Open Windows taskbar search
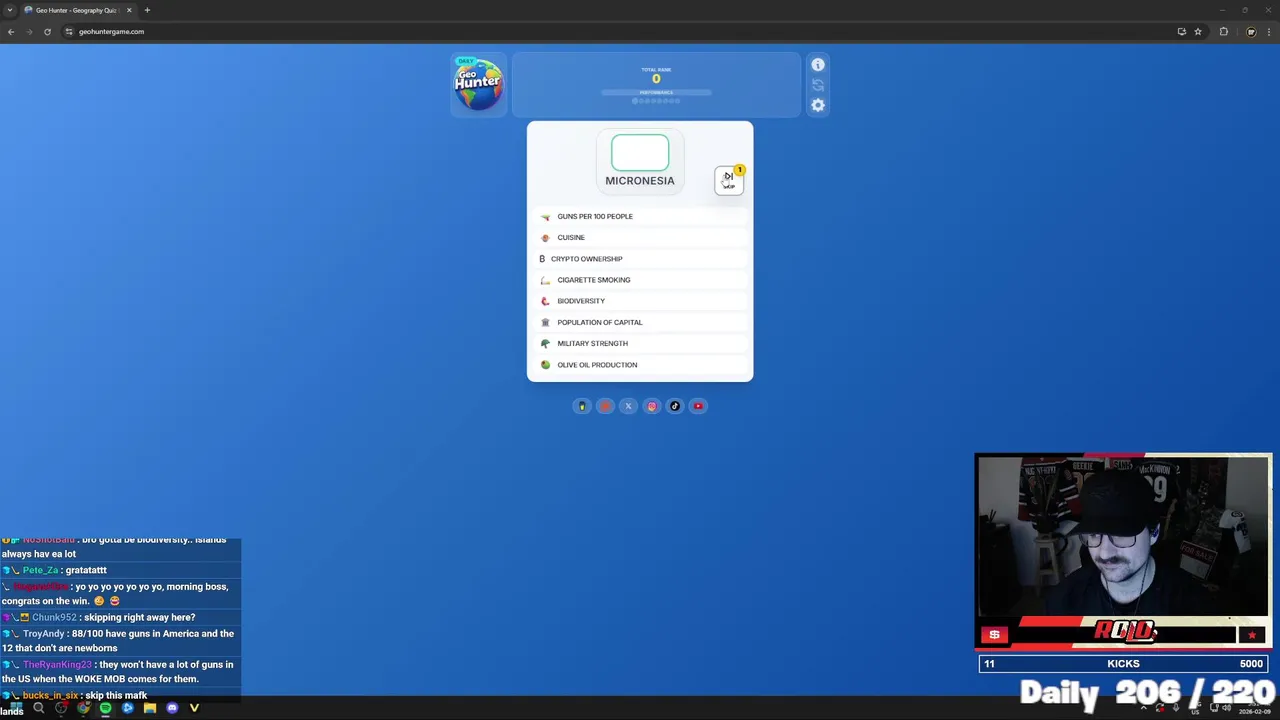Screen dimensions: 1280x720 tap(39, 708)
